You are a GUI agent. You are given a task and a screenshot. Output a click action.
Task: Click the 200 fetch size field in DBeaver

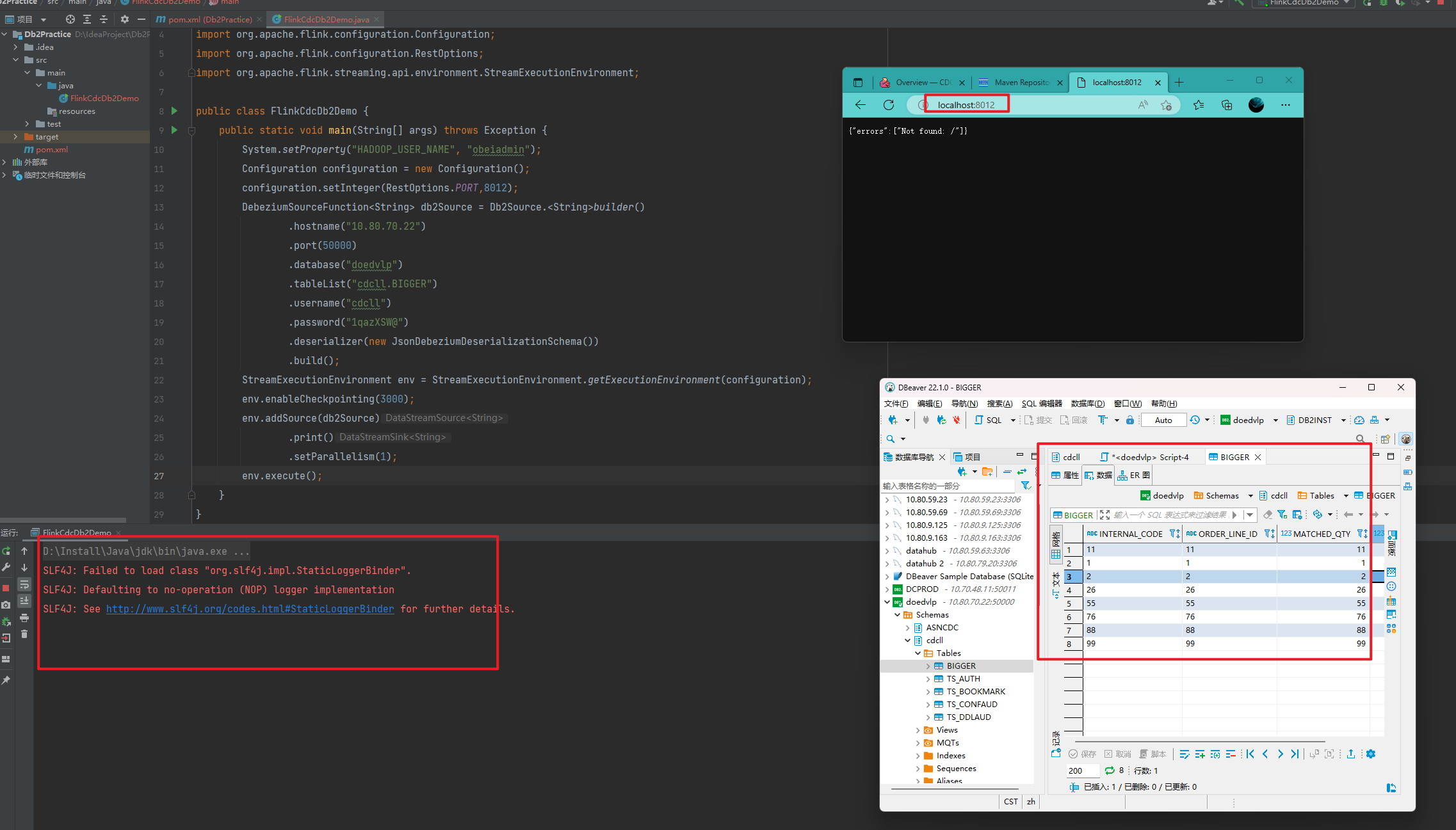pyautogui.click(x=1083, y=770)
